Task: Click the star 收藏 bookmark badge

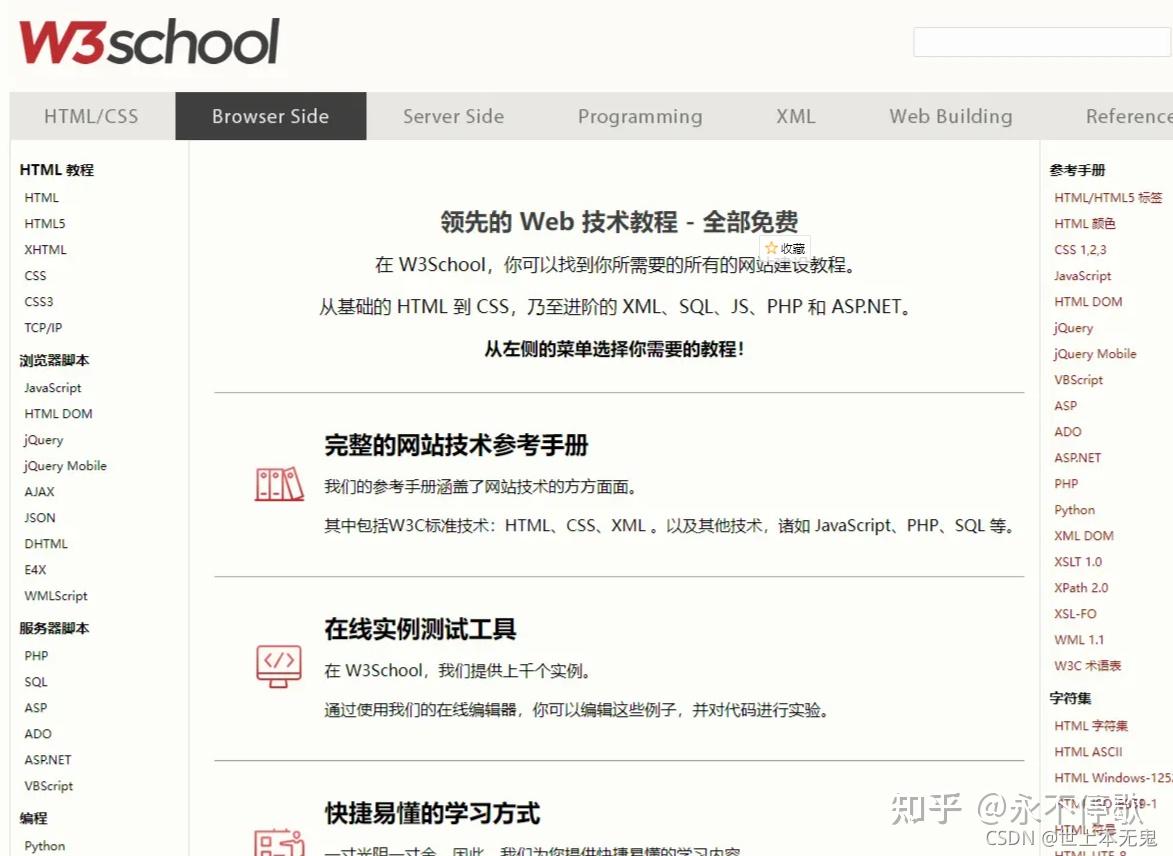Action: (x=785, y=248)
